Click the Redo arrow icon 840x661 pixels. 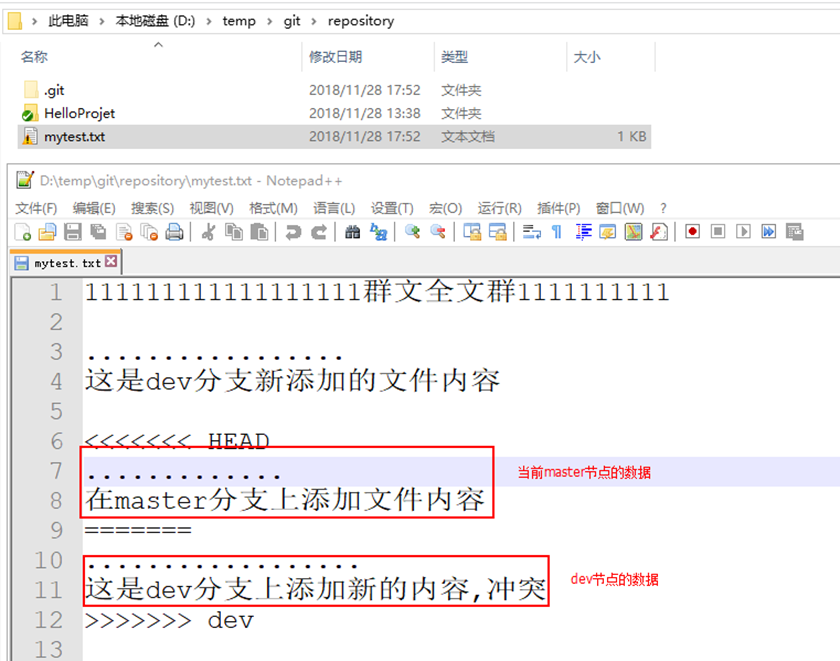point(319,232)
